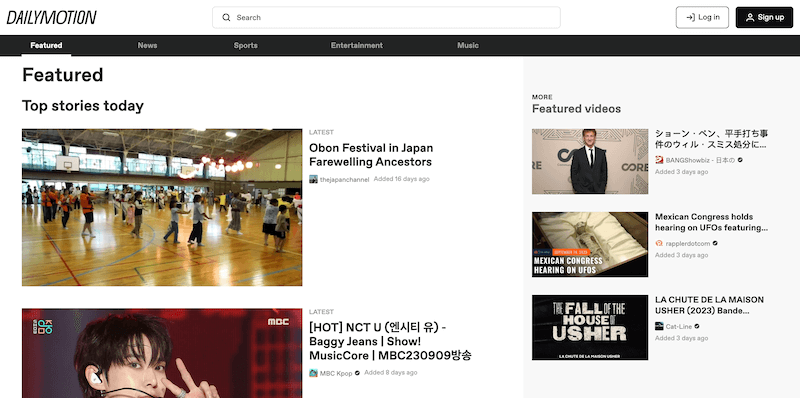Select the Featured tab
This screenshot has width=800, height=398.
[46, 45]
